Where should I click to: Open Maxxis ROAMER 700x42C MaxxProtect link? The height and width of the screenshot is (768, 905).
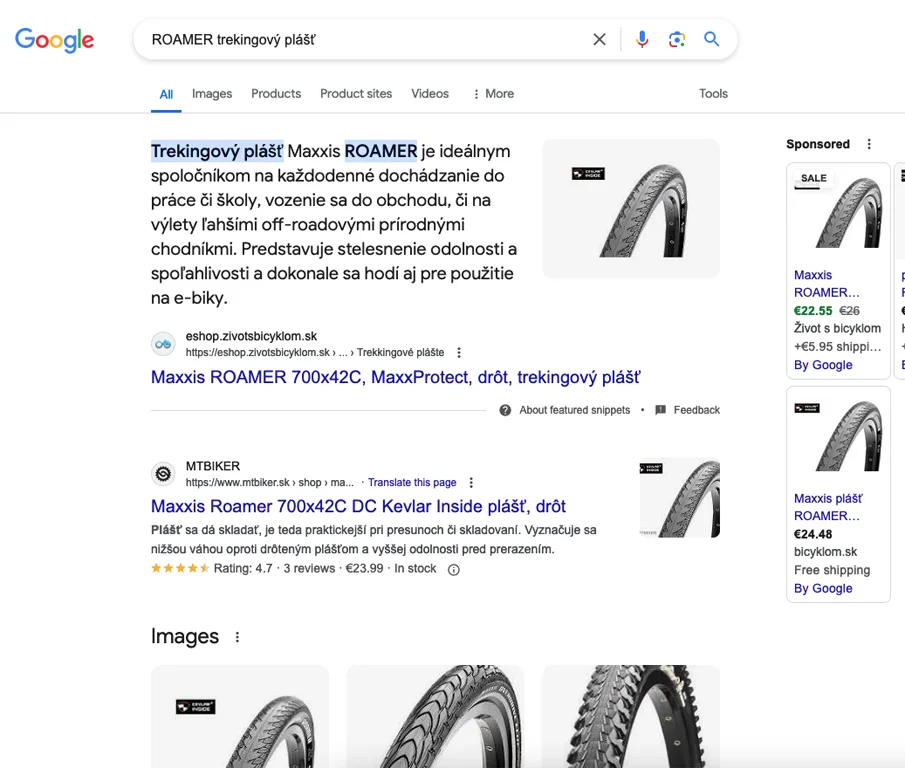click(395, 377)
